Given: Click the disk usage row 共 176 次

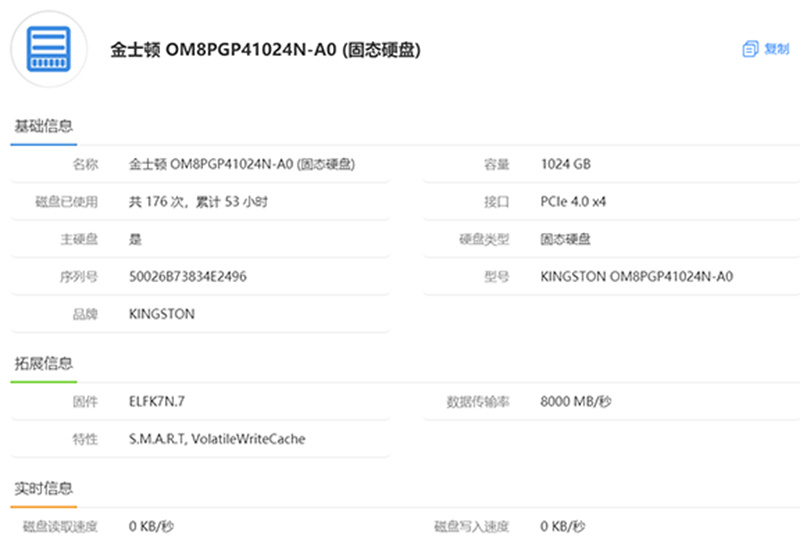Looking at the screenshot, I should (x=198, y=202).
